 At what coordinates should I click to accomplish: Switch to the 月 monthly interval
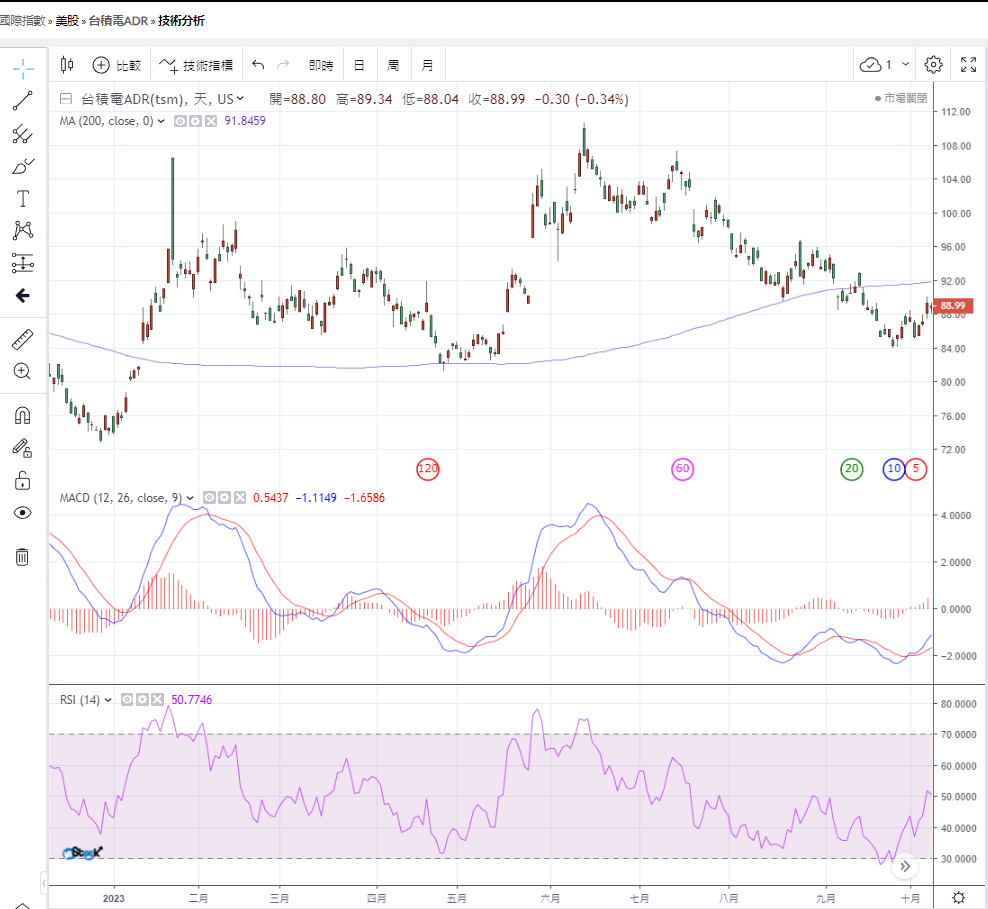pos(428,65)
